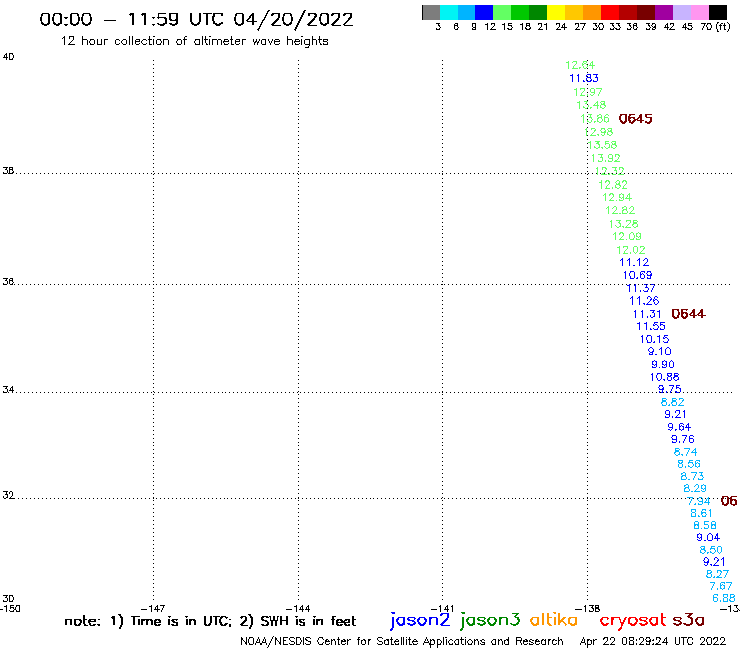Image resolution: width=740 pixels, height=650 pixels.
Task: Select the 12.02 wave height reading
Action: pos(631,250)
